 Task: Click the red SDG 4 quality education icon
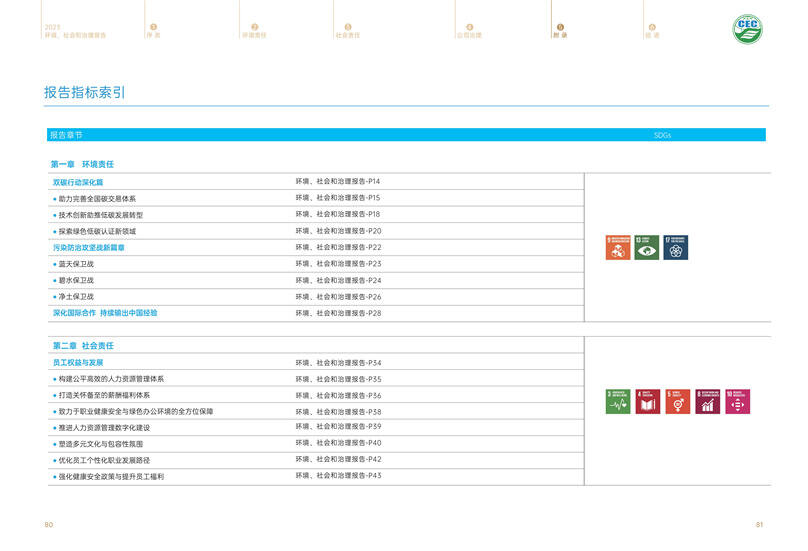tap(648, 401)
